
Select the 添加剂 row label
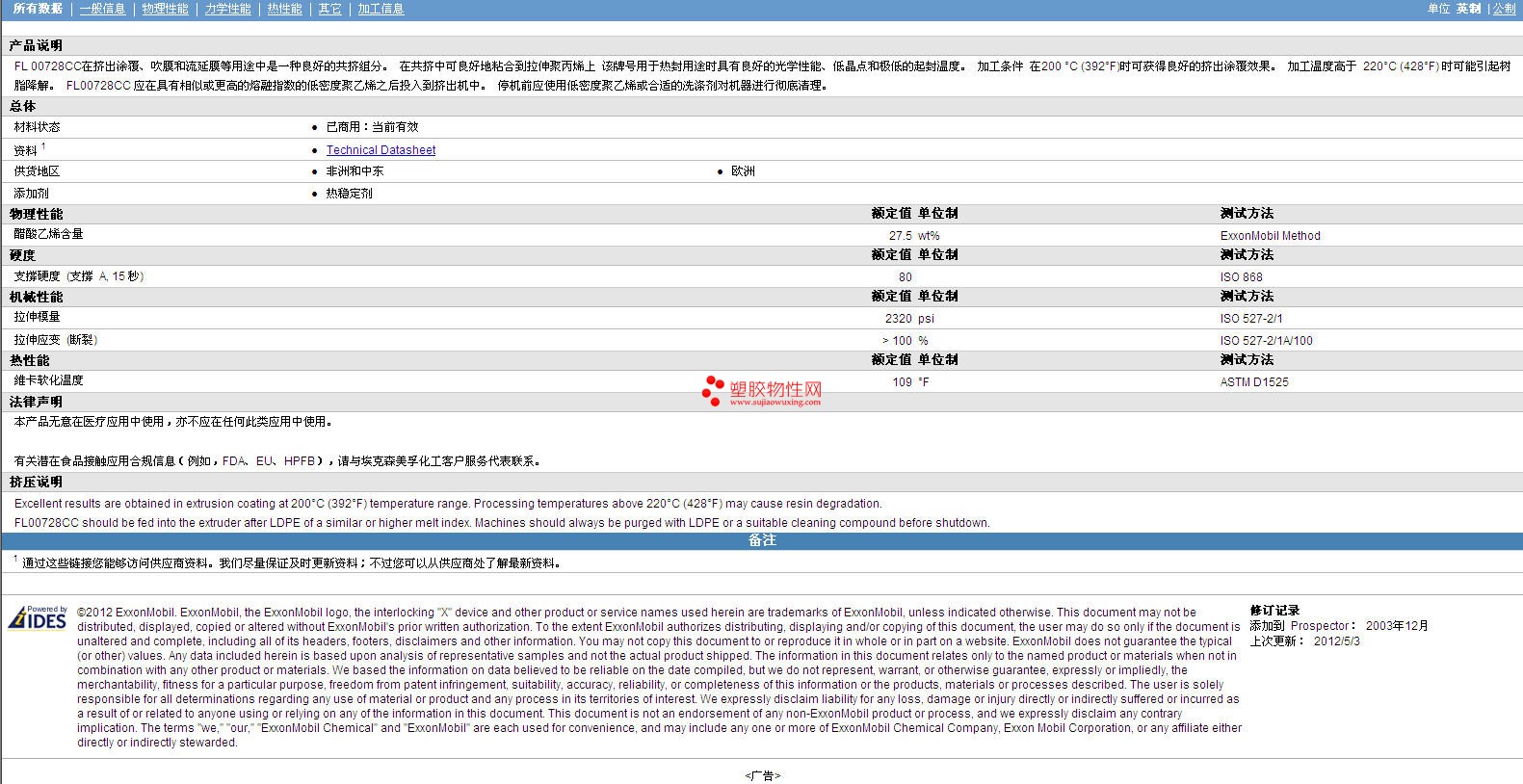pos(31,194)
